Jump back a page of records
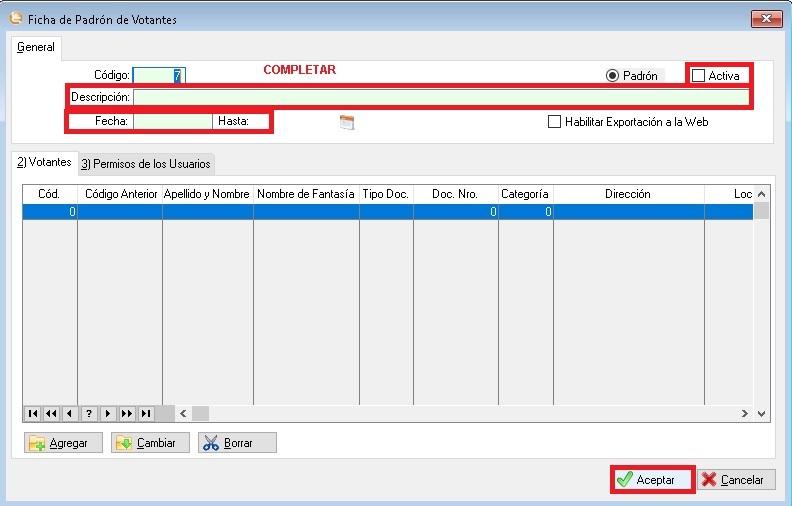 (51, 413)
